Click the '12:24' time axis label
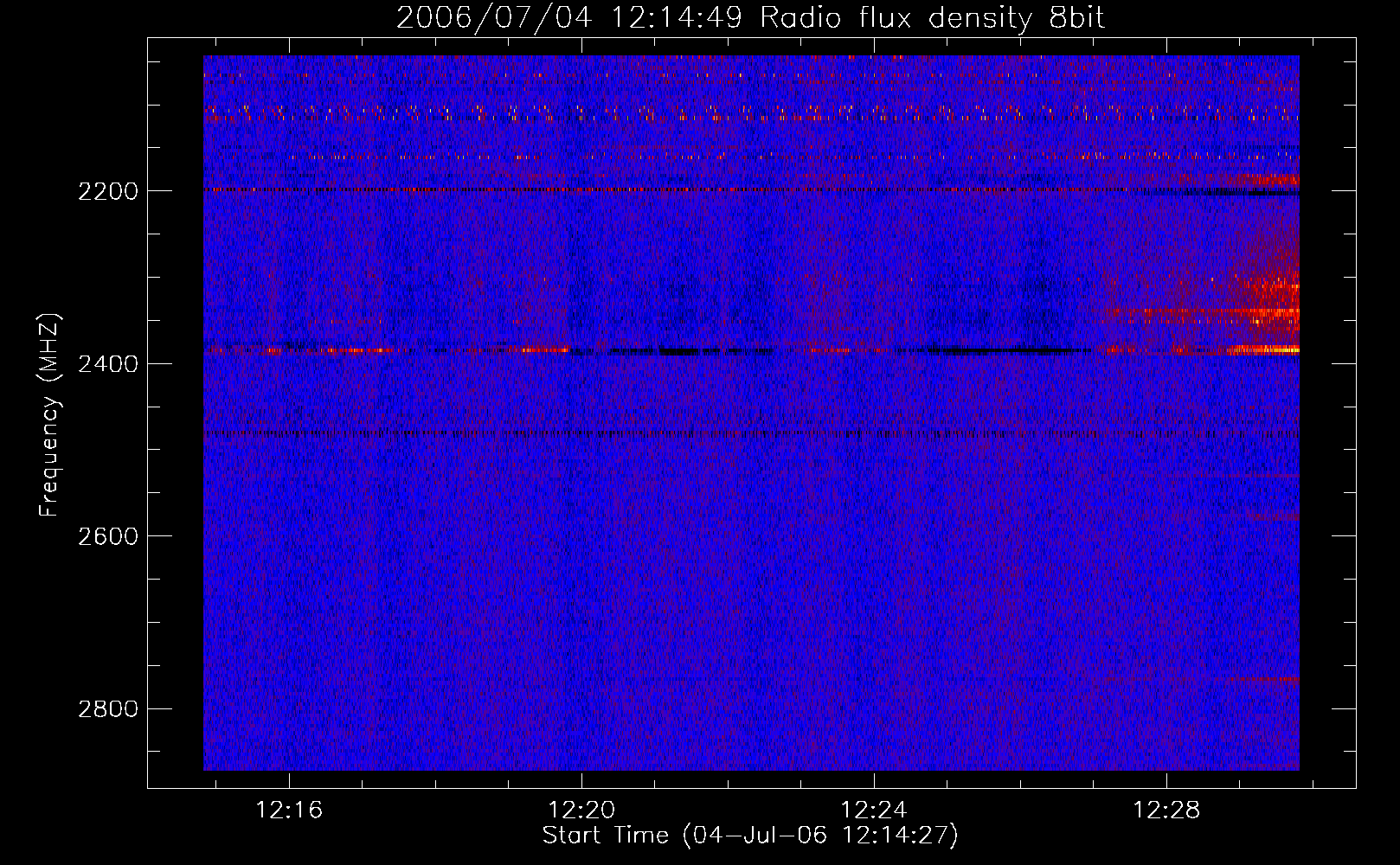 click(874, 810)
